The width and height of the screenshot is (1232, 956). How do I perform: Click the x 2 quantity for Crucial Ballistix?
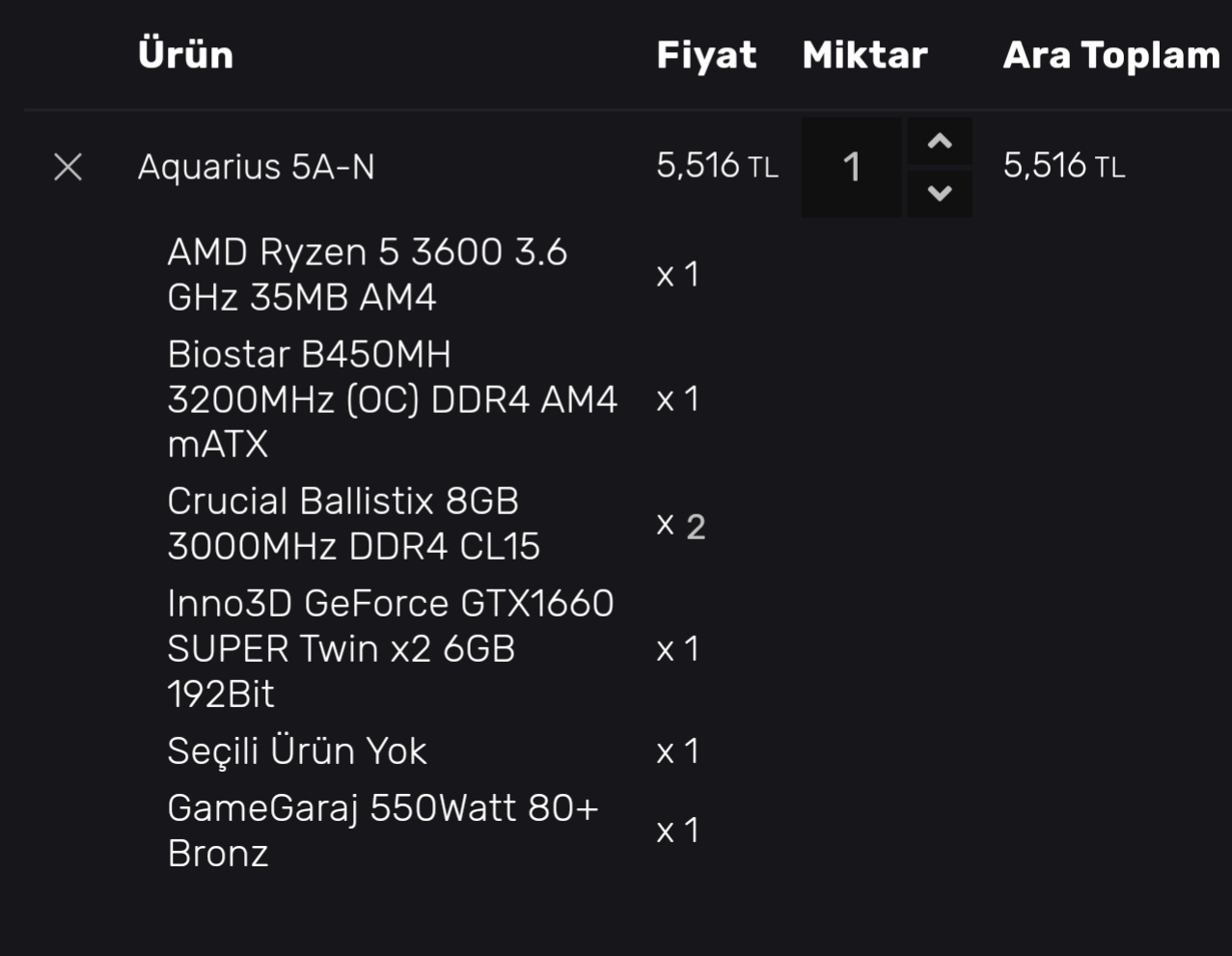(680, 526)
